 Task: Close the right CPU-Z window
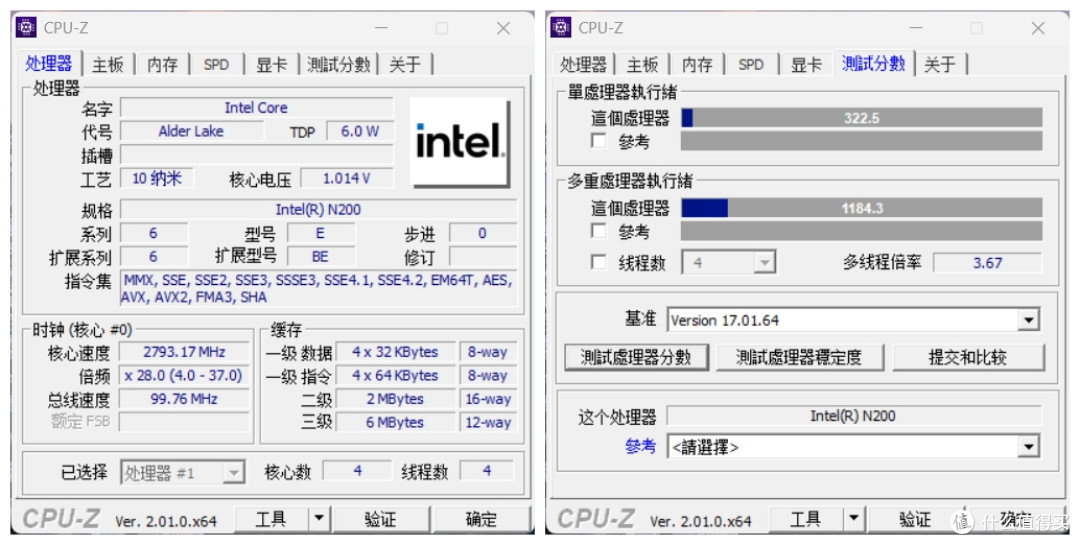(x=1038, y=28)
